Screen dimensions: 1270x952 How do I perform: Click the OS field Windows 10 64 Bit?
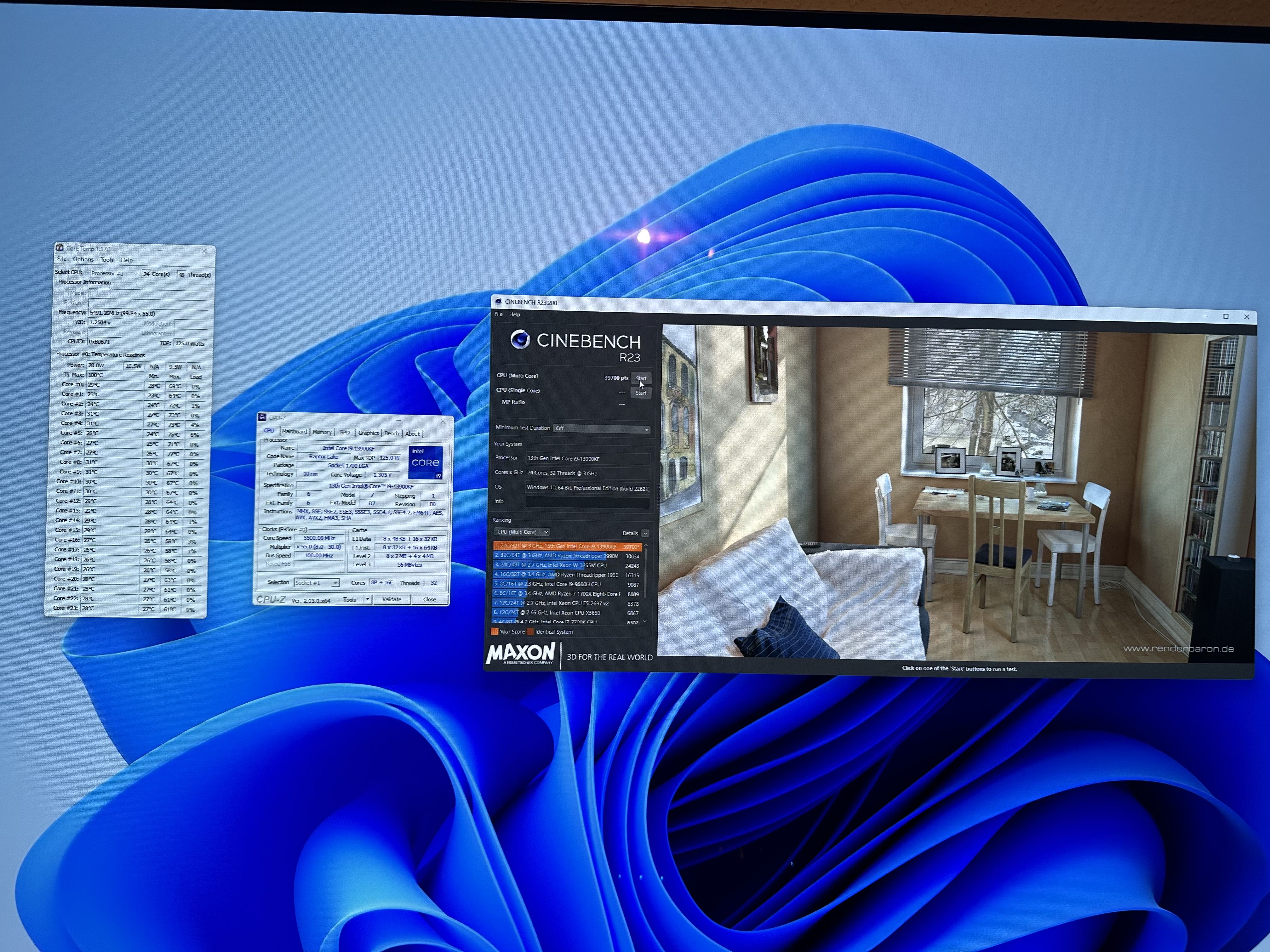[x=587, y=488]
